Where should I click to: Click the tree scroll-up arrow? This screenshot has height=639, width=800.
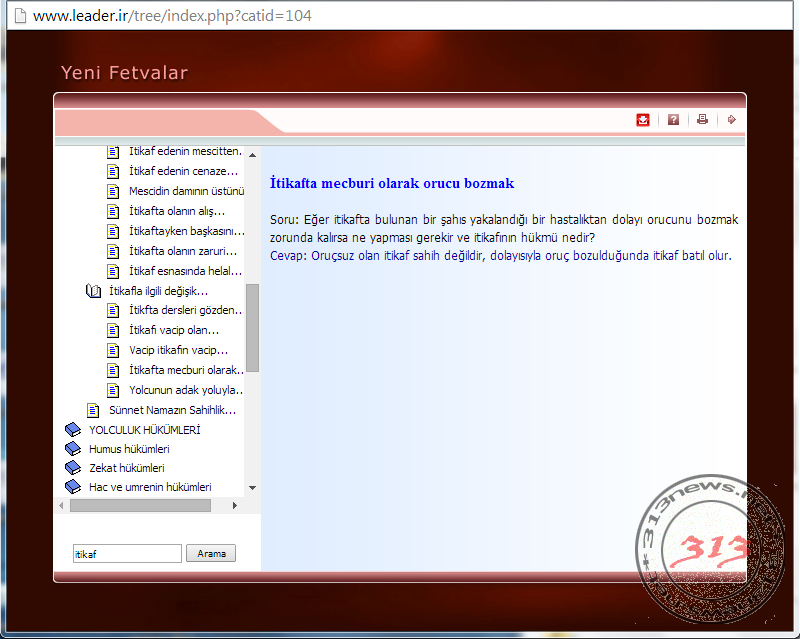252,155
